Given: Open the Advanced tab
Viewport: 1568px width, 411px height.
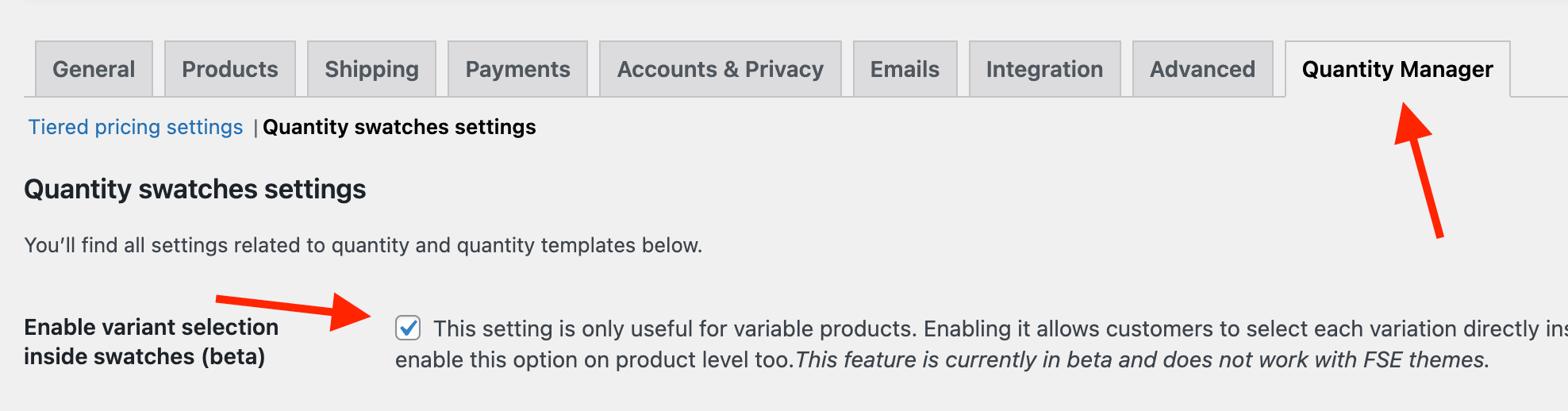Looking at the screenshot, I should 1202,70.
